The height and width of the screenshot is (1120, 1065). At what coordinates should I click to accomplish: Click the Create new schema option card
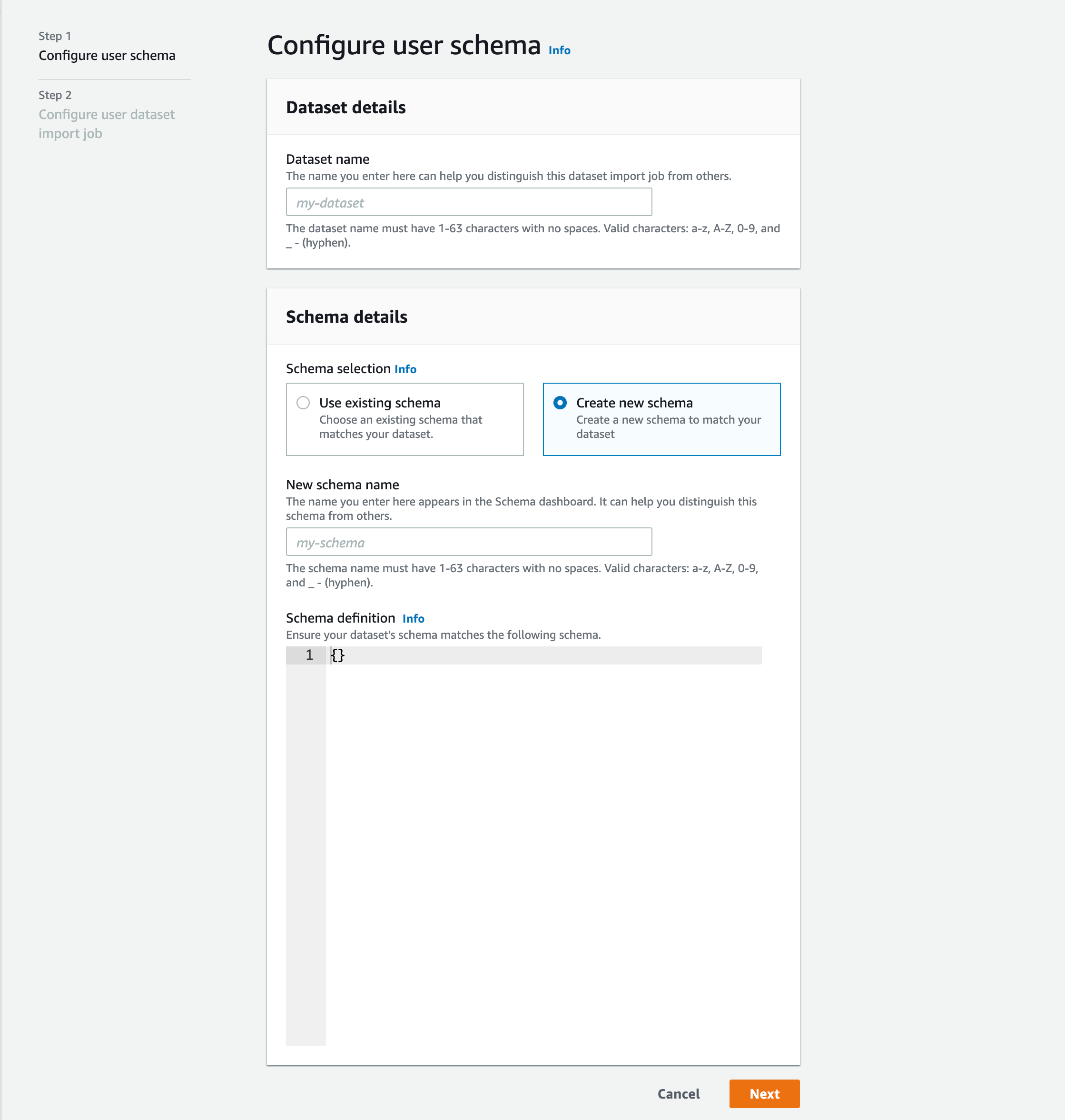point(661,419)
